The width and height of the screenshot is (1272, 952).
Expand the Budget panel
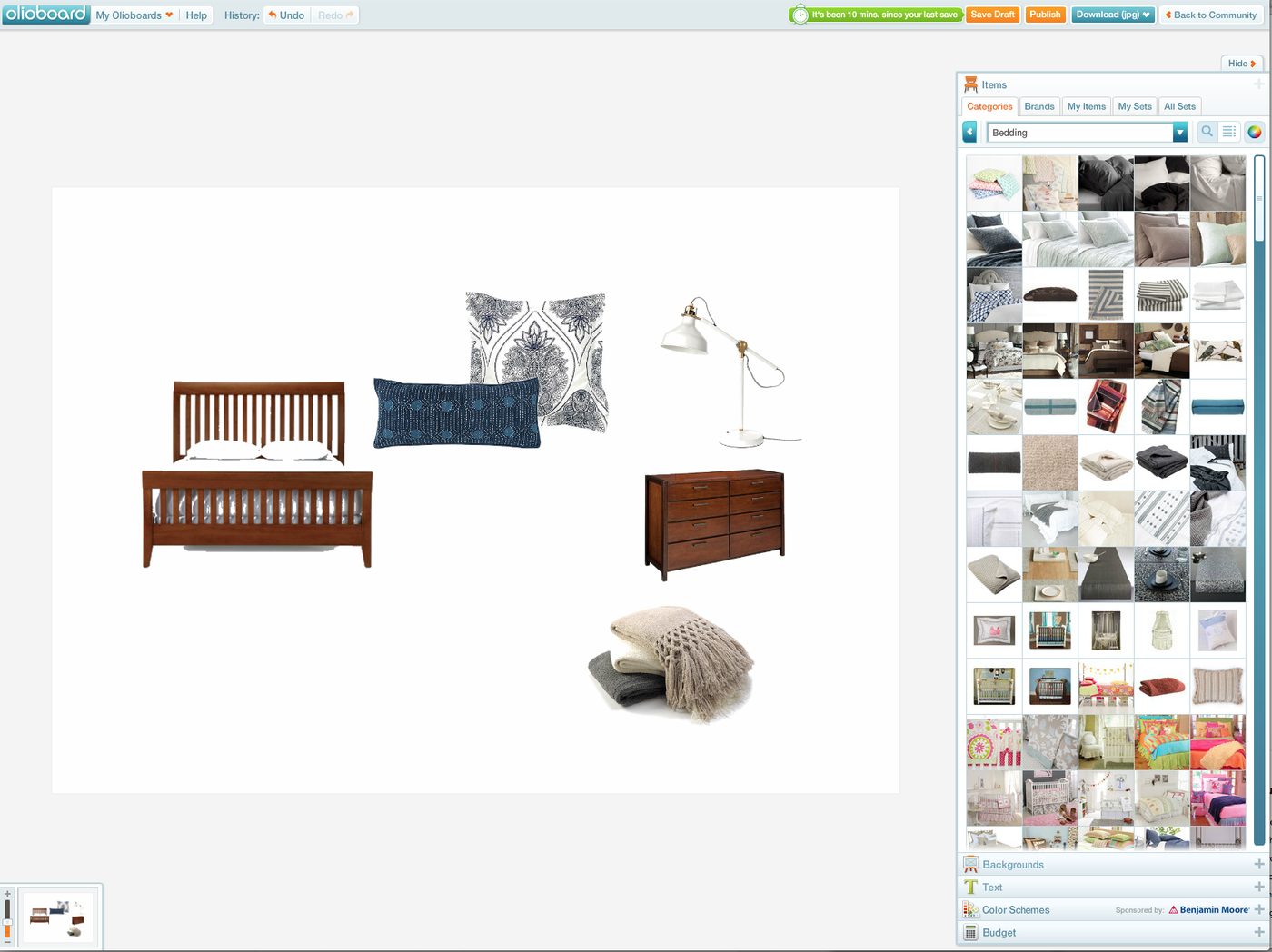[x=1258, y=932]
